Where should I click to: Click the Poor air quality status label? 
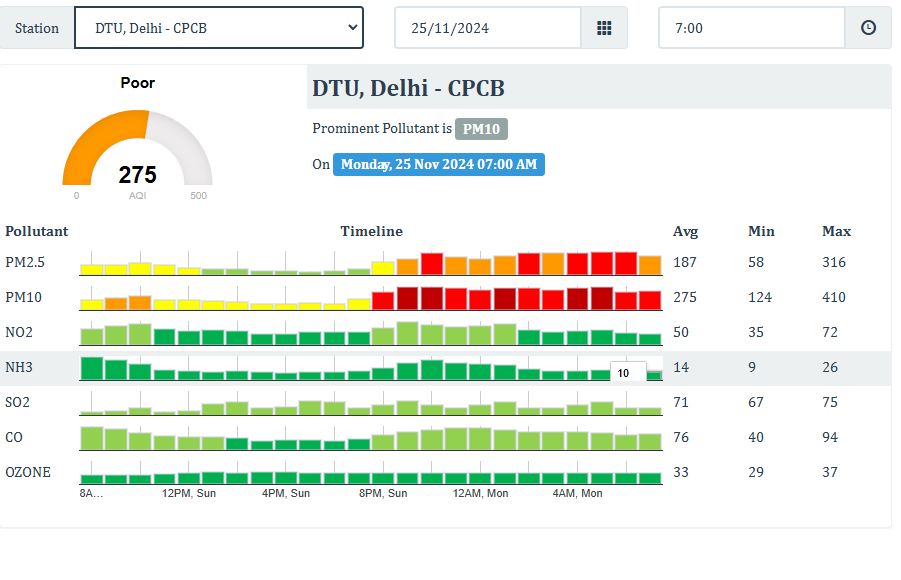137,83
